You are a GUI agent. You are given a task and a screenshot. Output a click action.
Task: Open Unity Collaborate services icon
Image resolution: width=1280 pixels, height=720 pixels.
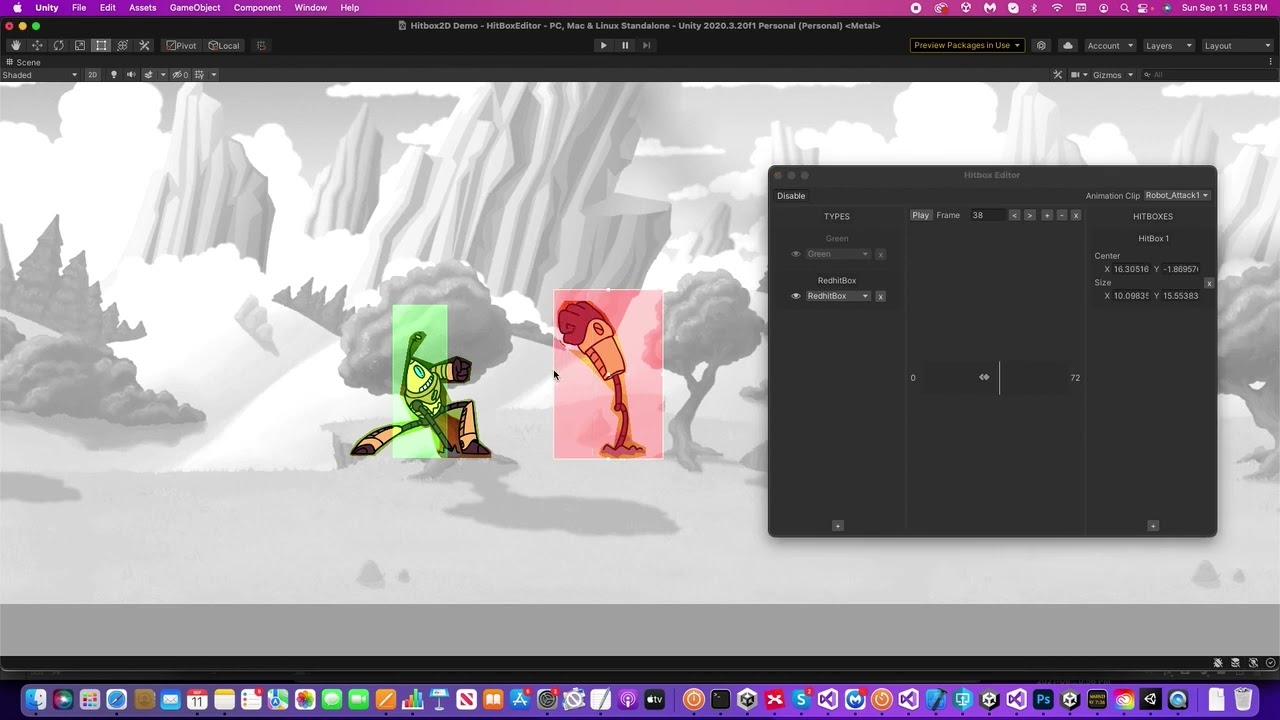pyautogui.click(x=1041, y=45)
